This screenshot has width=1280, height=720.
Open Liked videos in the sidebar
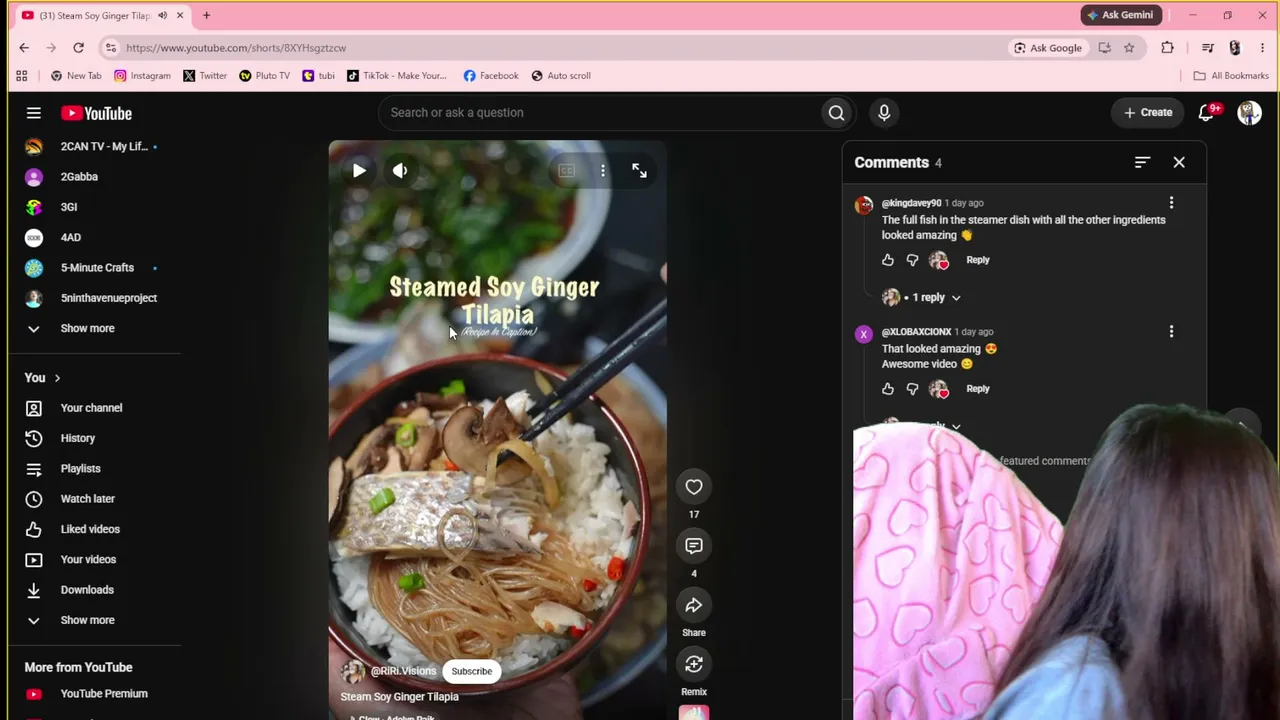coord(90,529)
